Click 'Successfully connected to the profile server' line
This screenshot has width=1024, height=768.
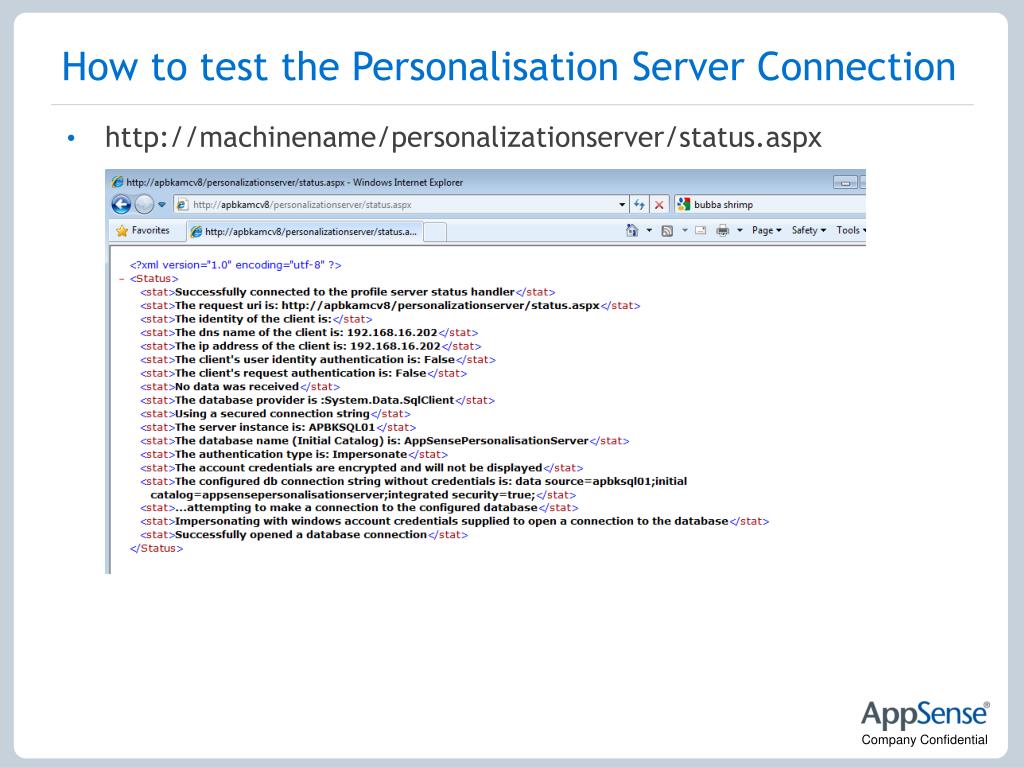pyautogui.click(x=347, y=292)
